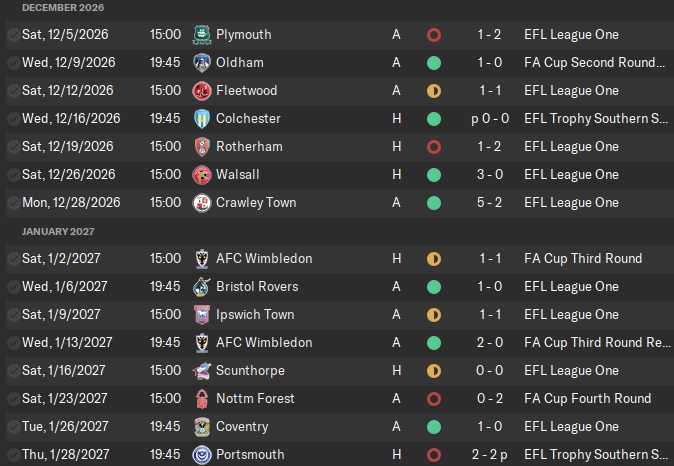Viewport: 674px width, 466px height.
Task: Open the Crawley Town team name link
Action: (x=256, y=203)
